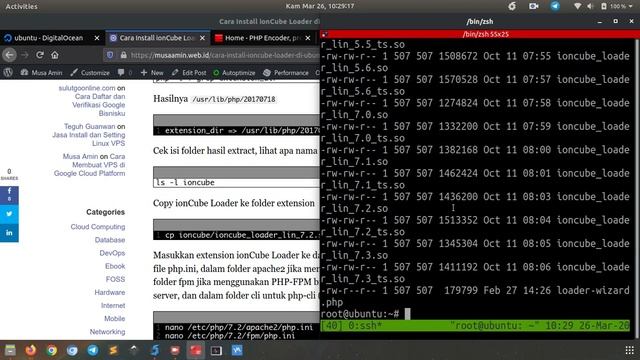Open Telegram from the dock

coord(93,350)
